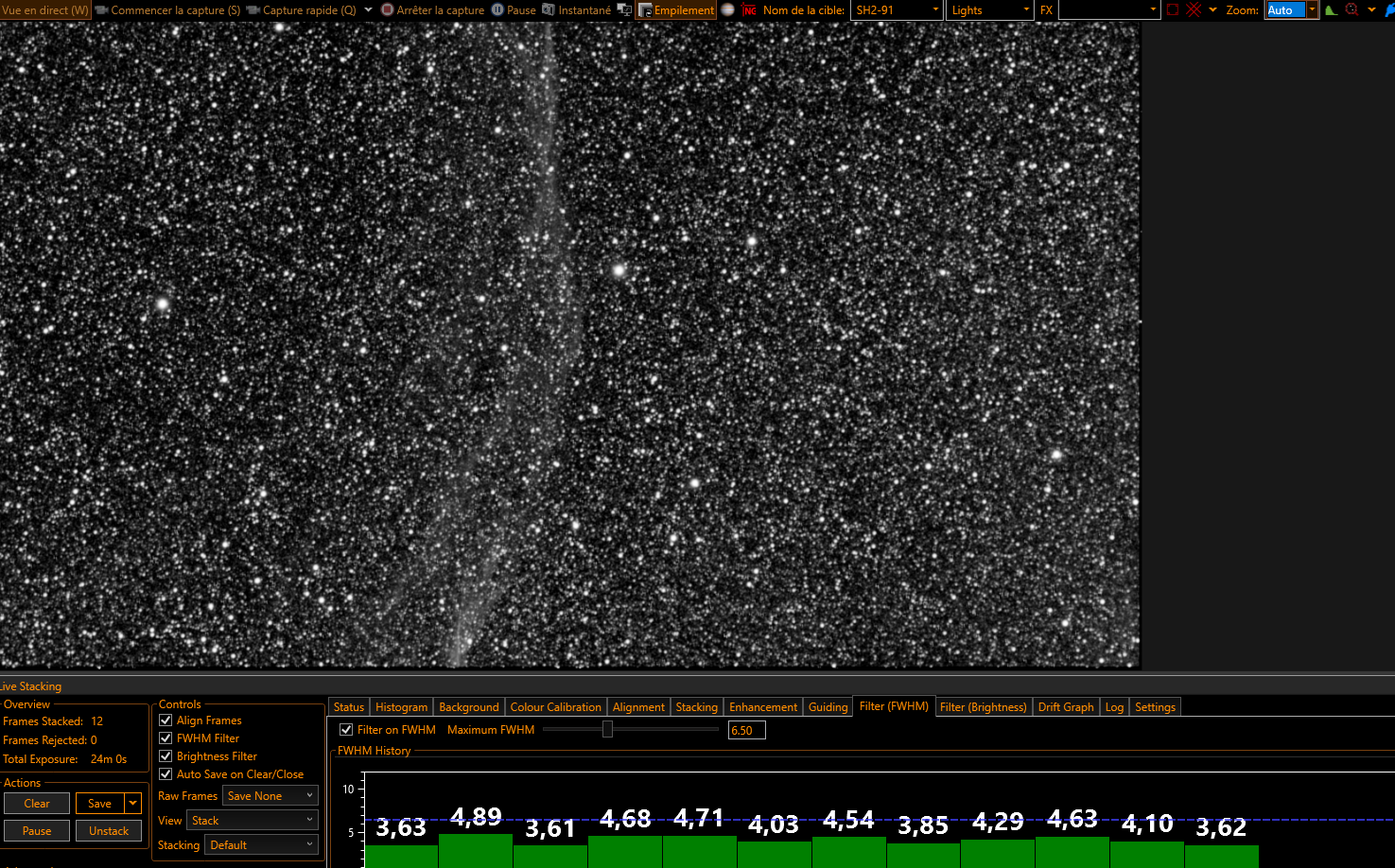The image size is (1395, 868).
Task: Toggle the Empilement live stacking button
Action: point(676,10)
